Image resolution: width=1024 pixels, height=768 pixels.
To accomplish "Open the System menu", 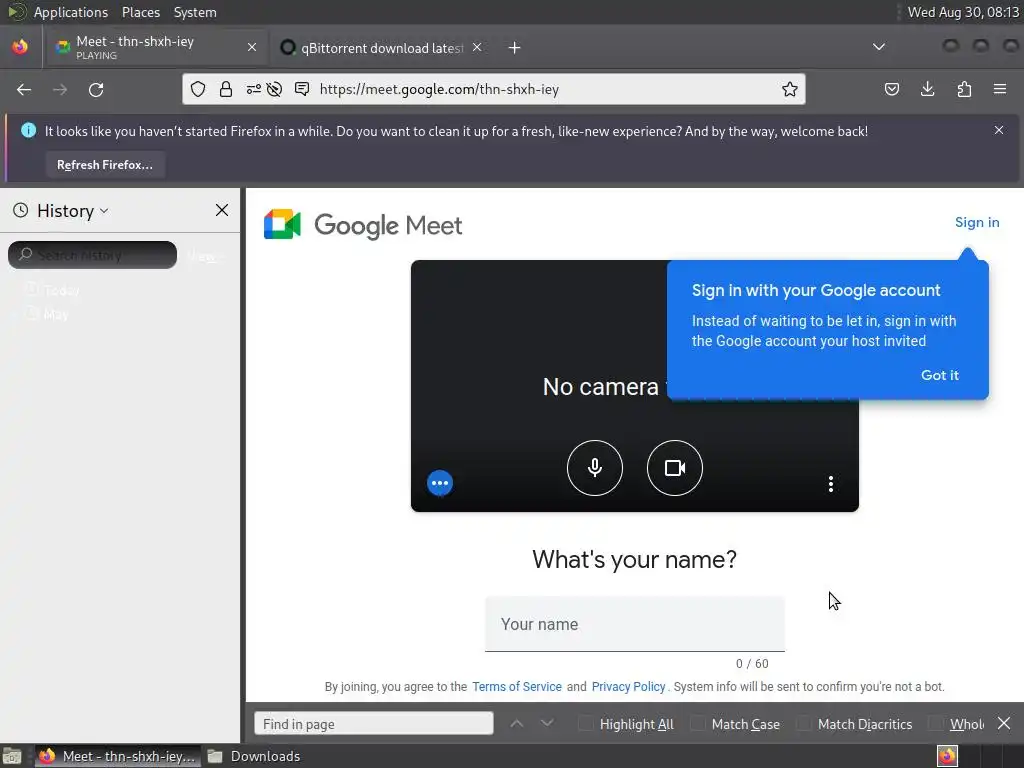I will tap(195, 12).
